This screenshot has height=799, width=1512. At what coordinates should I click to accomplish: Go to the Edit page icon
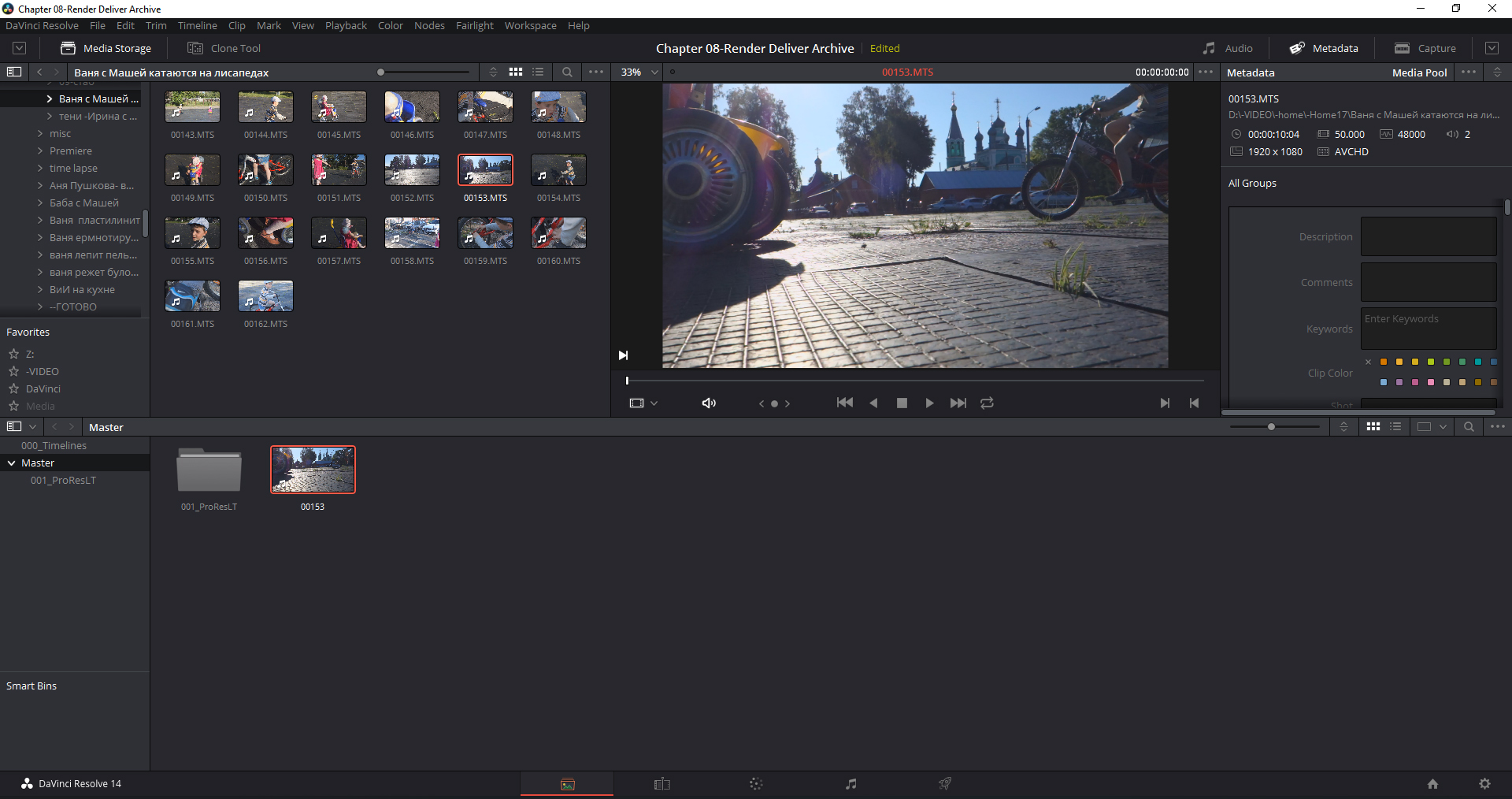661,783
